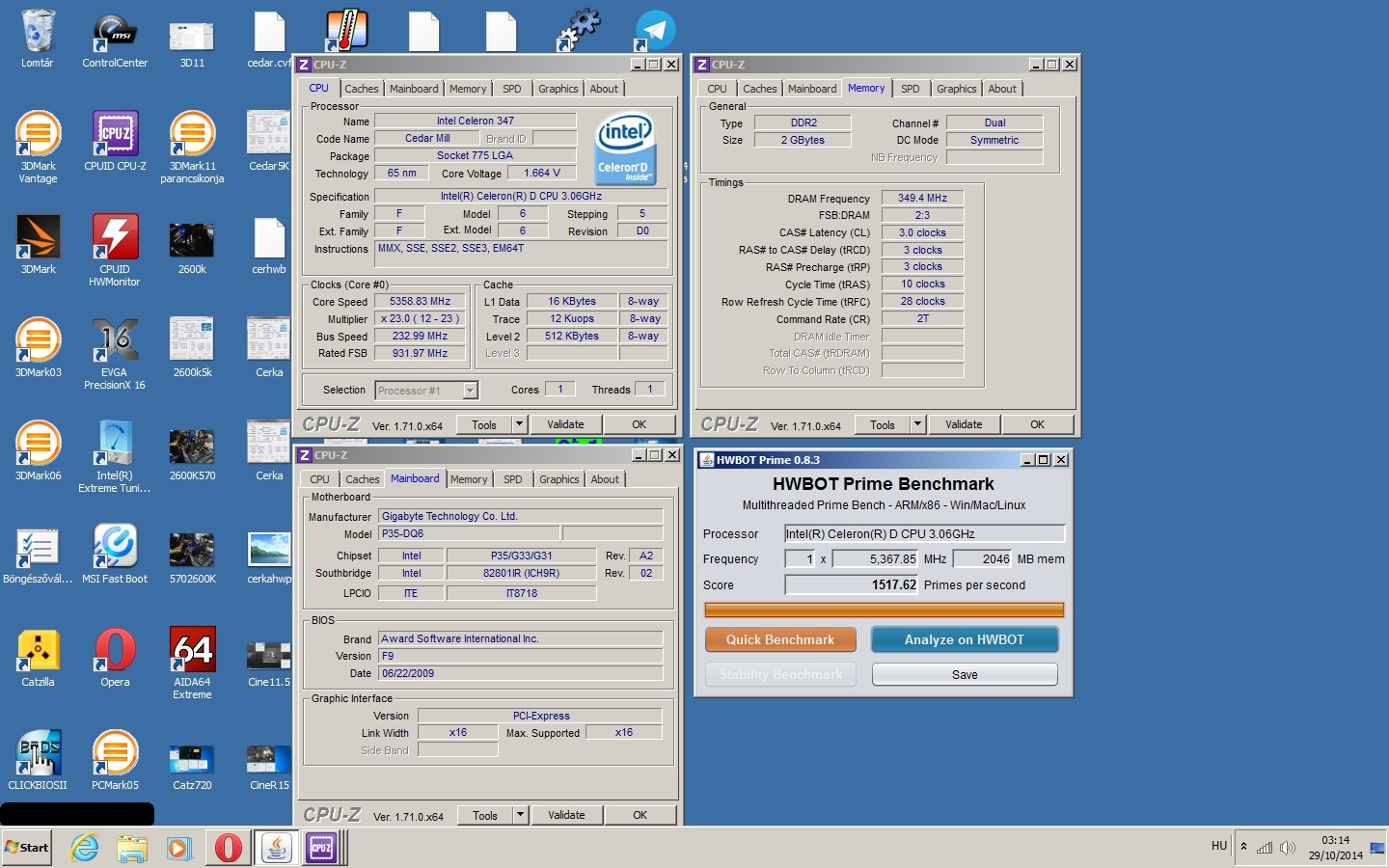1389x868 pixels.
Task: Click the clock showing 03:14
Action: click(1335, 840)
